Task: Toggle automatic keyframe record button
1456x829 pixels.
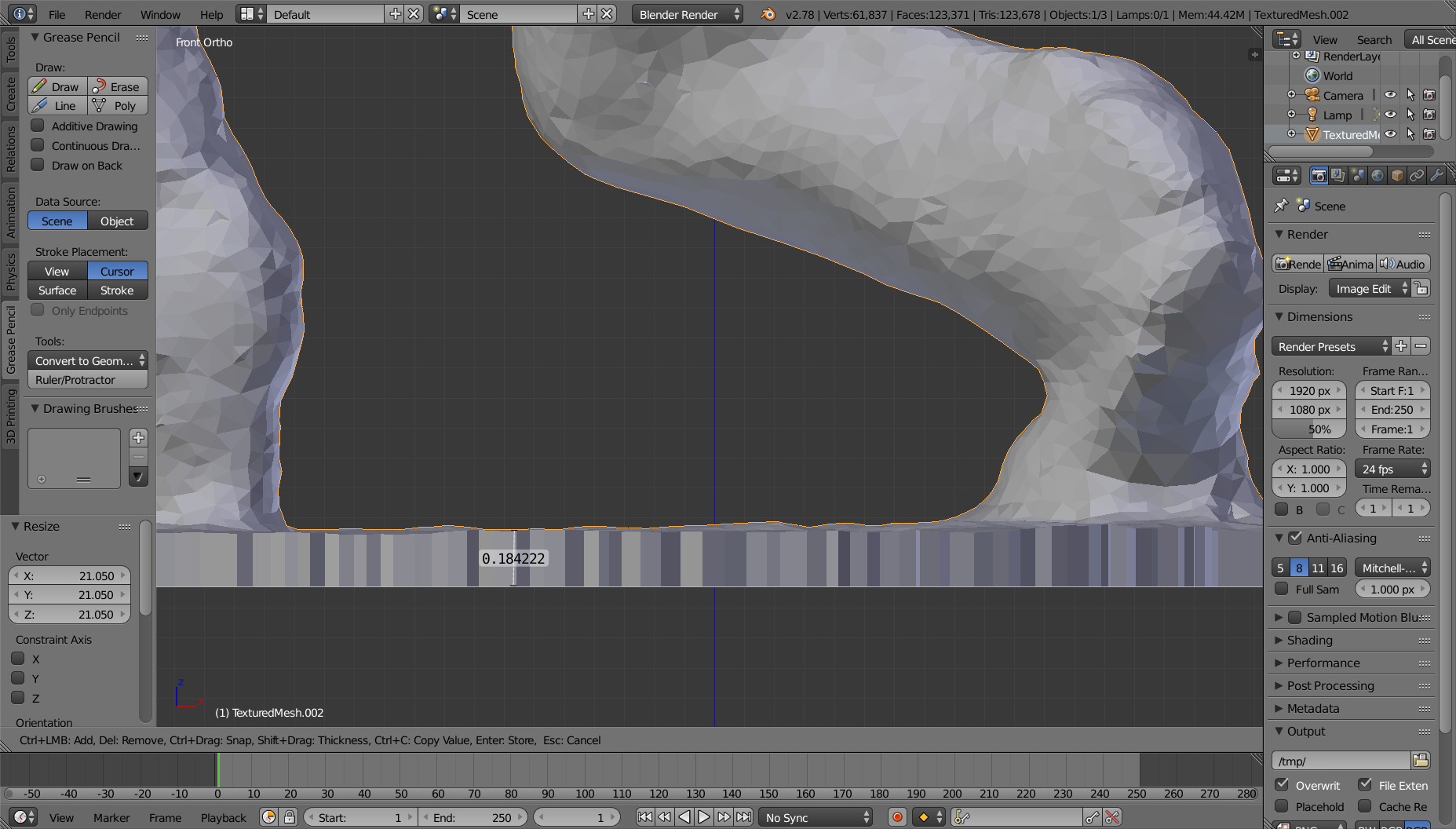Action: (x=897, y=817)
